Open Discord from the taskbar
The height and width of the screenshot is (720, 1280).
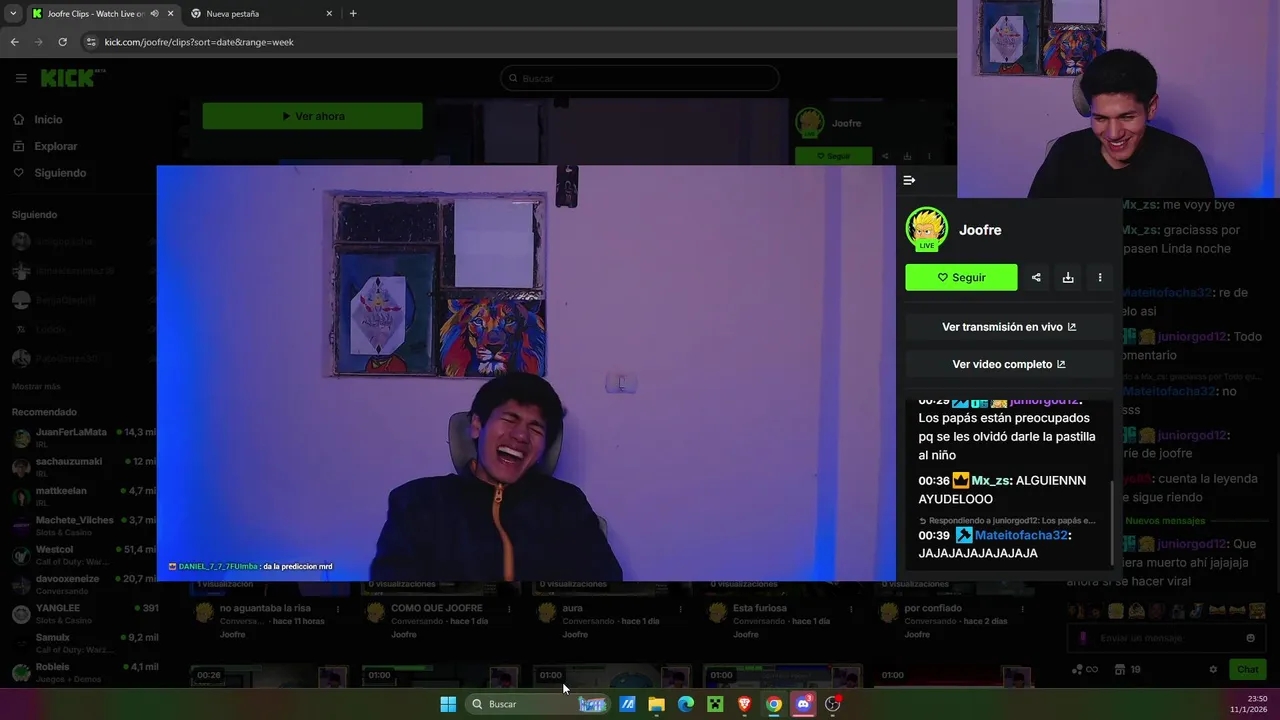point(803,704)
